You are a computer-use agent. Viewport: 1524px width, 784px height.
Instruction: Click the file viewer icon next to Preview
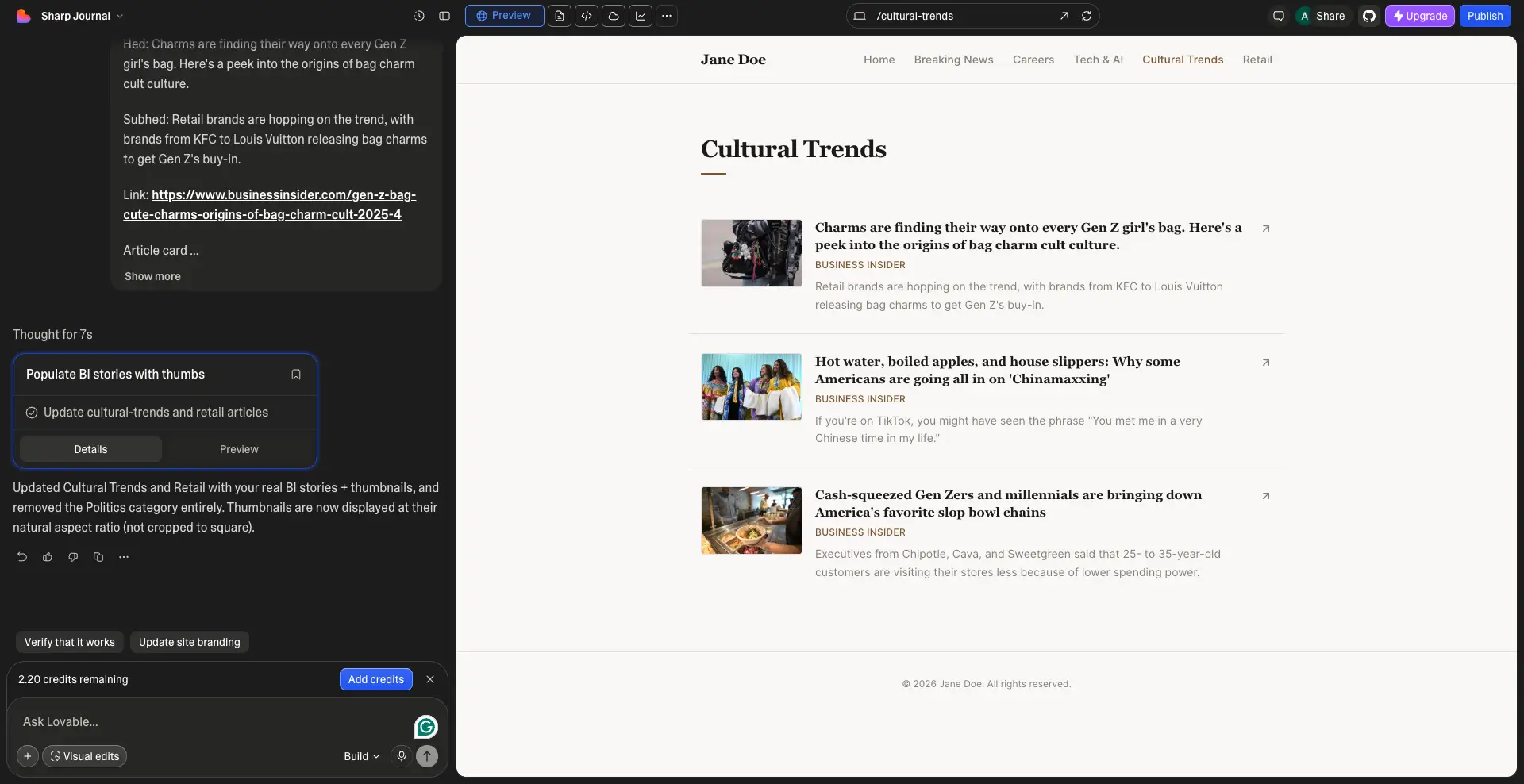click(560, 16)
